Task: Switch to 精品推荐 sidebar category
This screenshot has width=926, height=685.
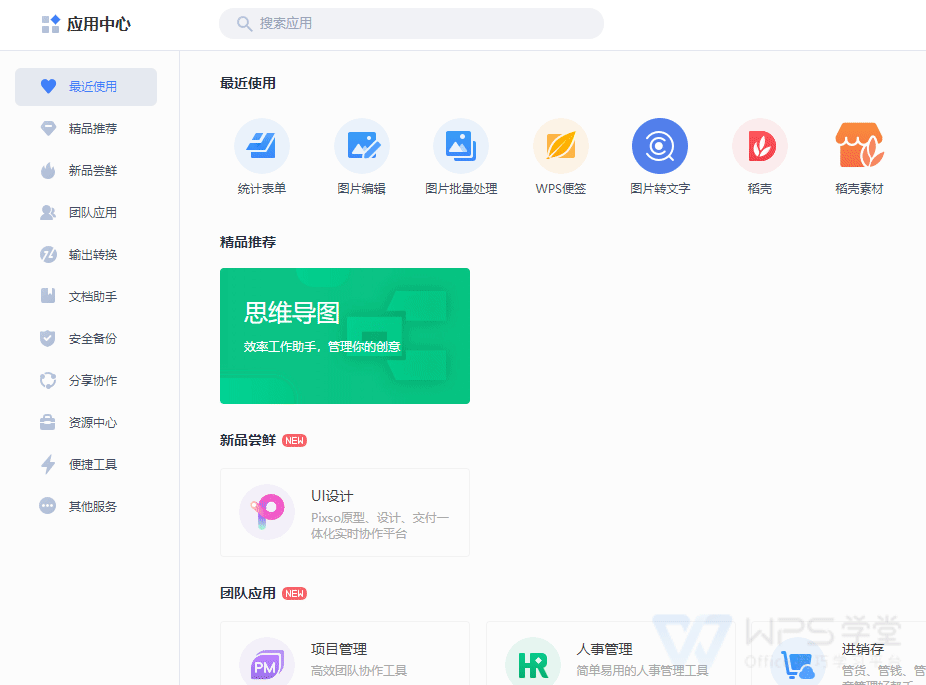Action: tap(86, 129)
